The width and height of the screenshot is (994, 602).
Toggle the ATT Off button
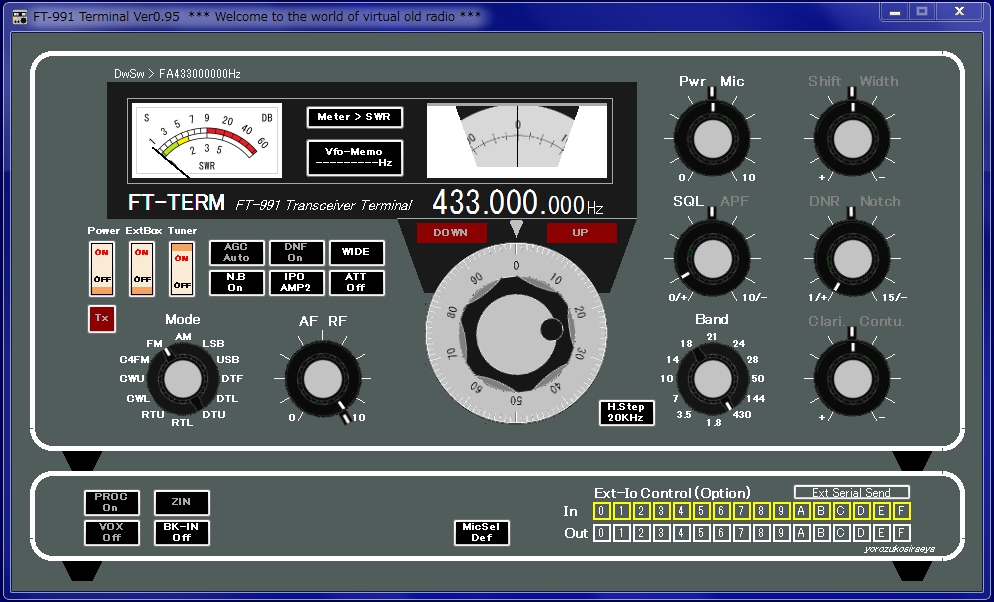coord(356,282)
